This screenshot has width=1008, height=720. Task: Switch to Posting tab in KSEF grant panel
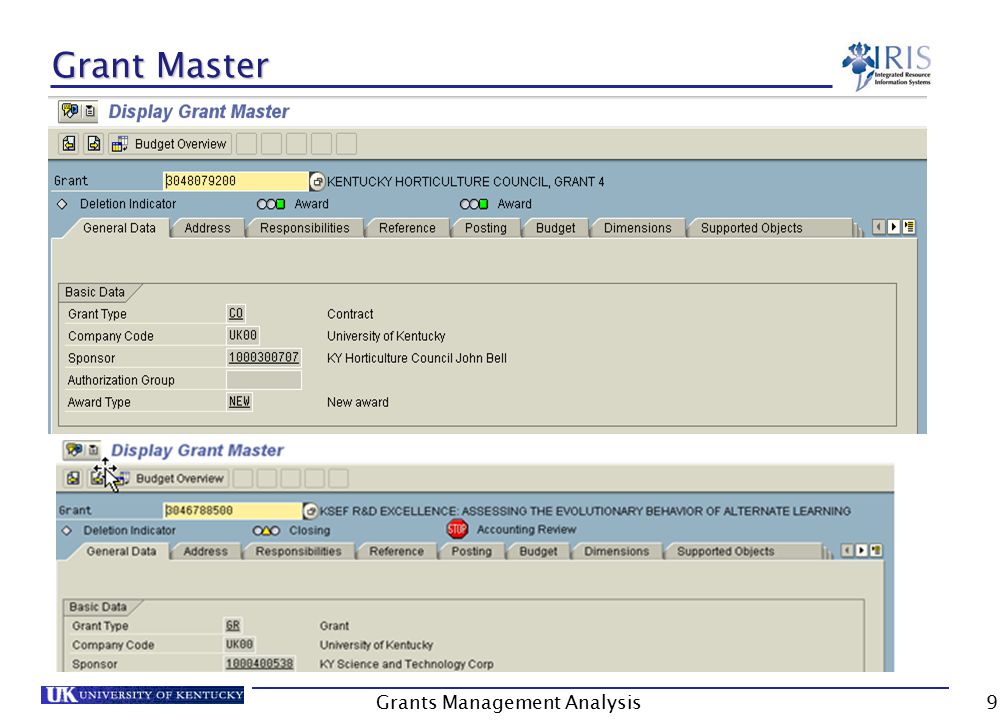[471, 552]
